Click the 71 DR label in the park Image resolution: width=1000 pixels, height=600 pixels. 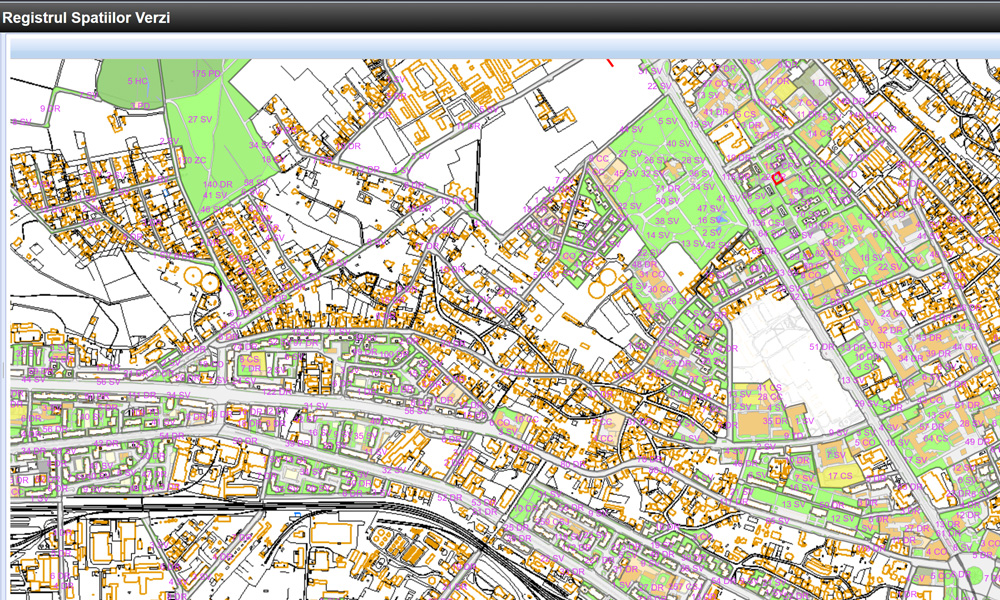668,188
